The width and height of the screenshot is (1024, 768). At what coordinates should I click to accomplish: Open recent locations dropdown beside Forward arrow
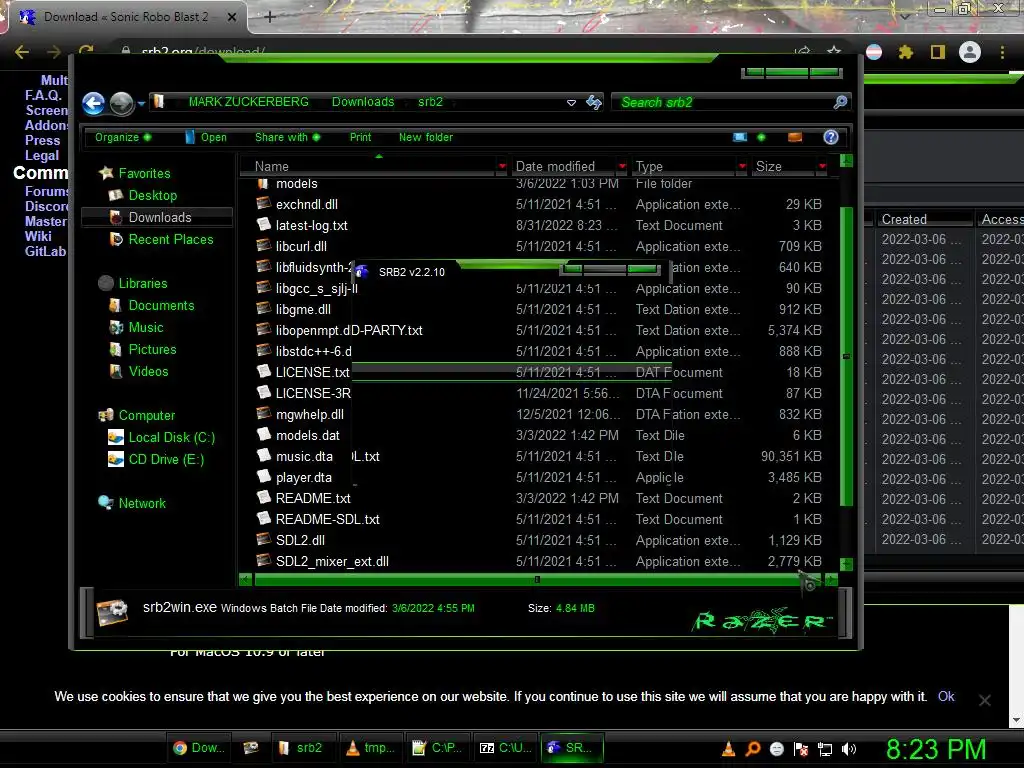coord(141,103)
